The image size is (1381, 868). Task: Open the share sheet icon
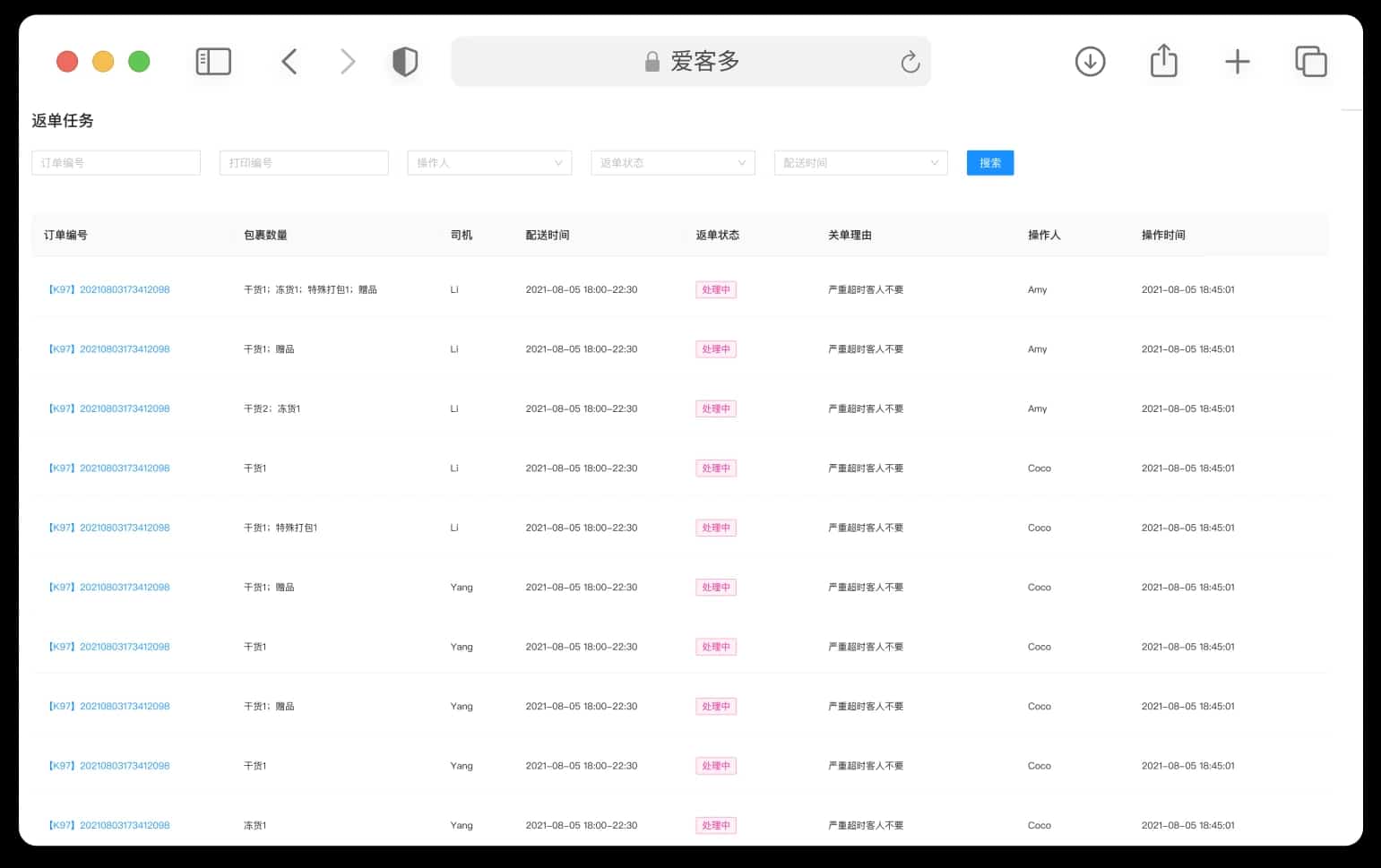(x=1163, y=60)
